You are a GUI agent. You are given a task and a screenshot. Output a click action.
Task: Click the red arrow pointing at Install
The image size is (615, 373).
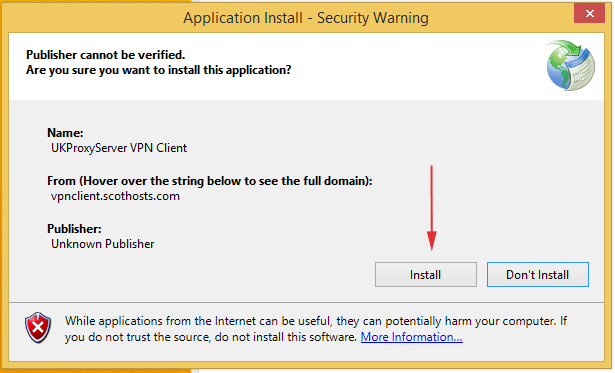(x=431, y=208)
